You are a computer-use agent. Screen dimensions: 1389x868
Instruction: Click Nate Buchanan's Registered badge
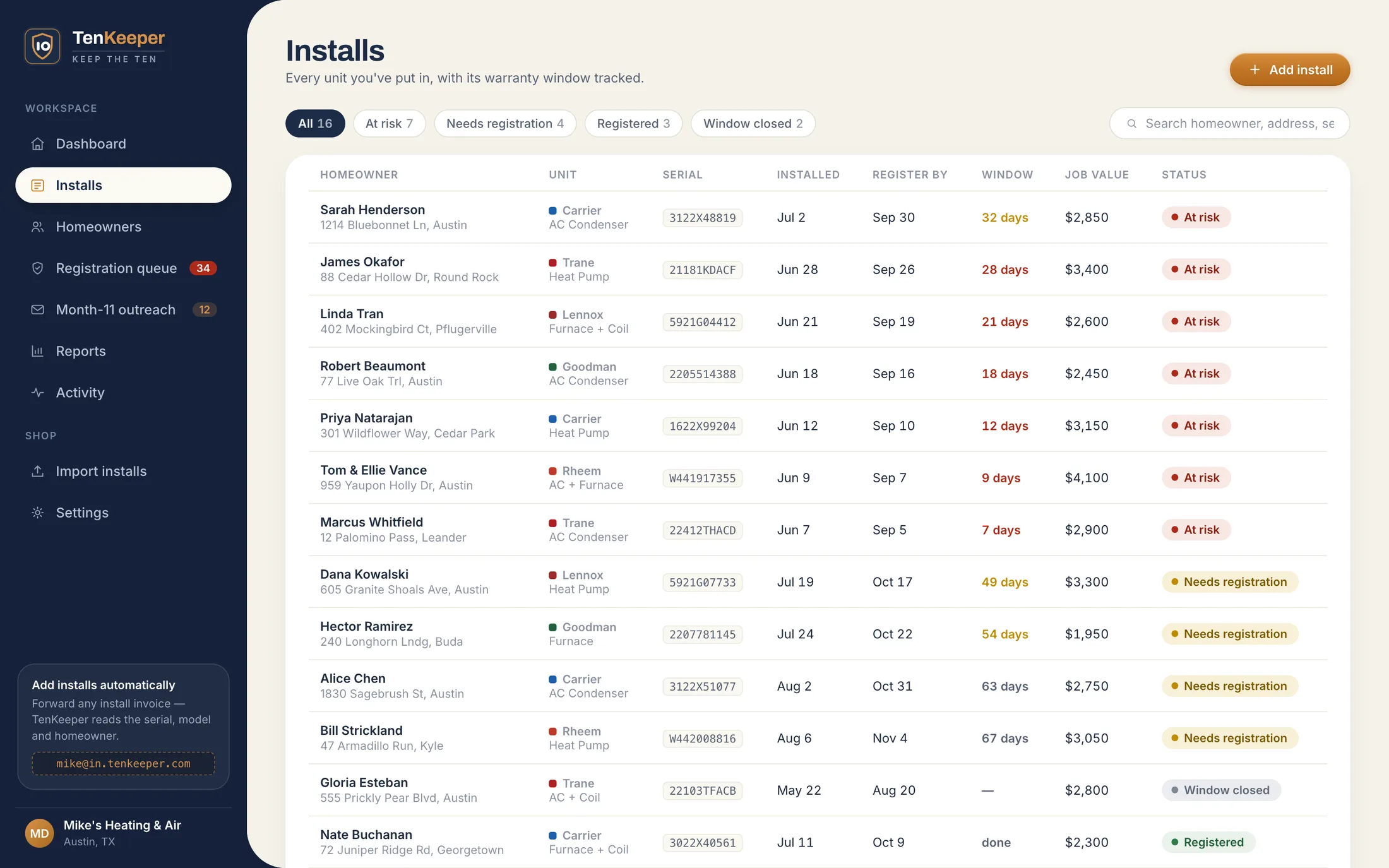pyautogui.click(x=1208, y=842)
